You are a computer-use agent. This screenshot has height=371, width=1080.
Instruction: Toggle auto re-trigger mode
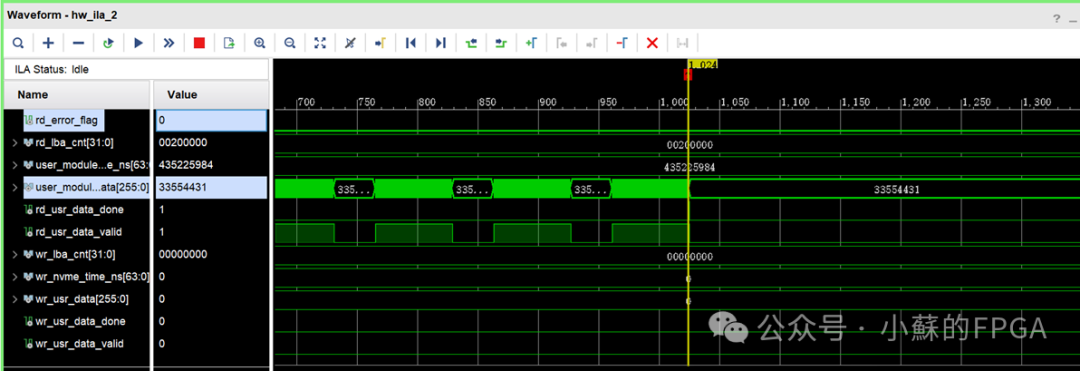(x=108, y=43)
